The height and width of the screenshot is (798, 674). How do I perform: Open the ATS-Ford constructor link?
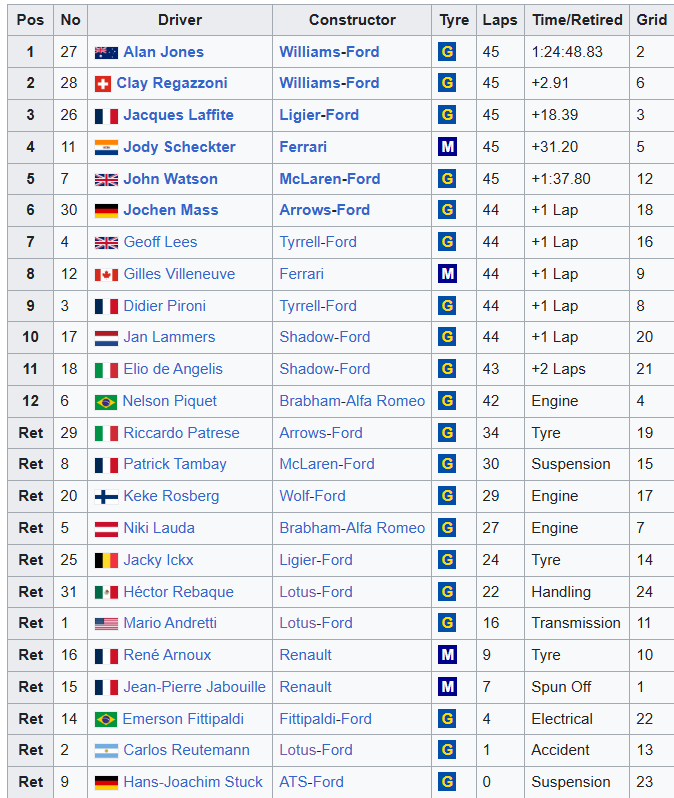pos(312,782)
